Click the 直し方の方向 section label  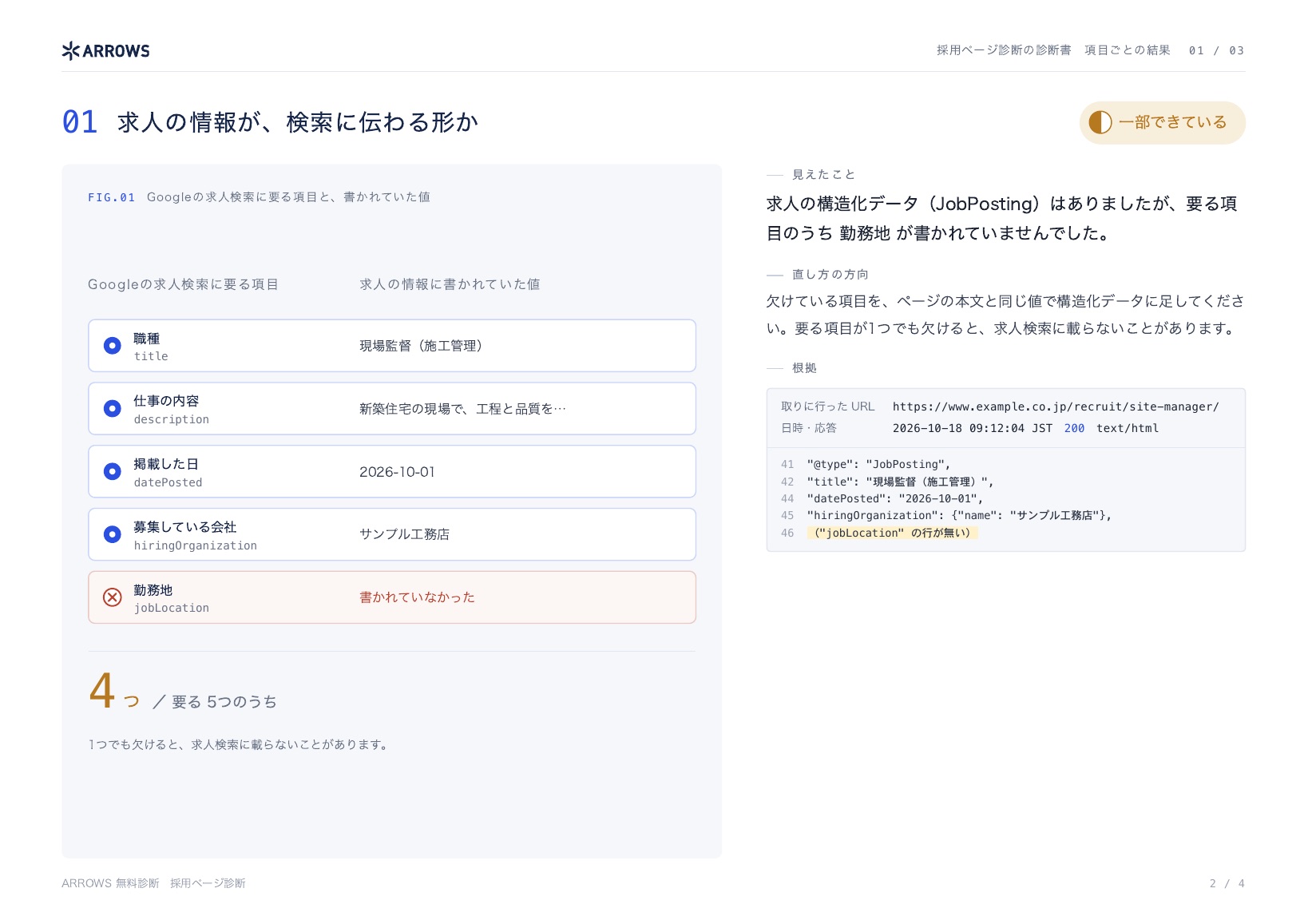click(x=830, y=275)
